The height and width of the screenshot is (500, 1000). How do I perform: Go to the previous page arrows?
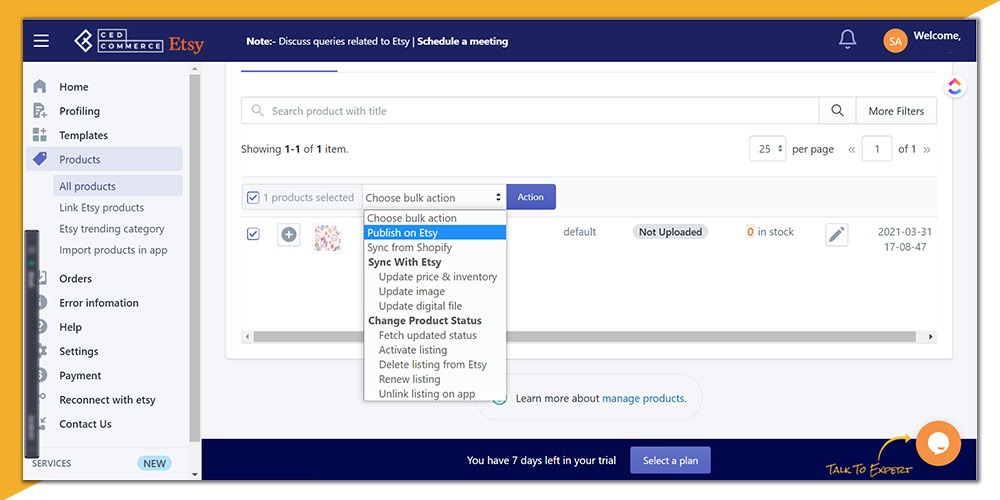coord(851,149)
